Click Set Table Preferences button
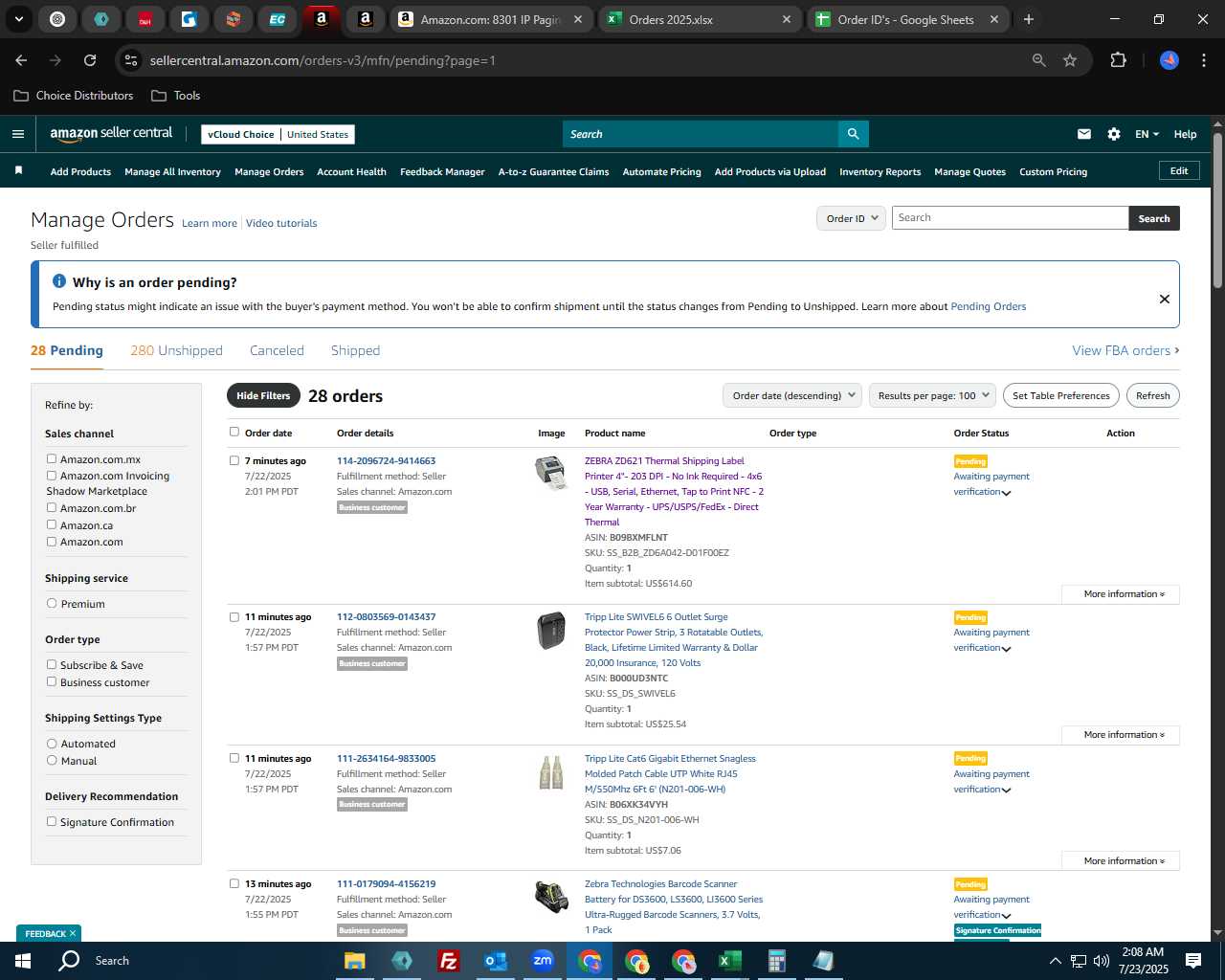Screen dimensions: 1225x980 click(1060, 395)
